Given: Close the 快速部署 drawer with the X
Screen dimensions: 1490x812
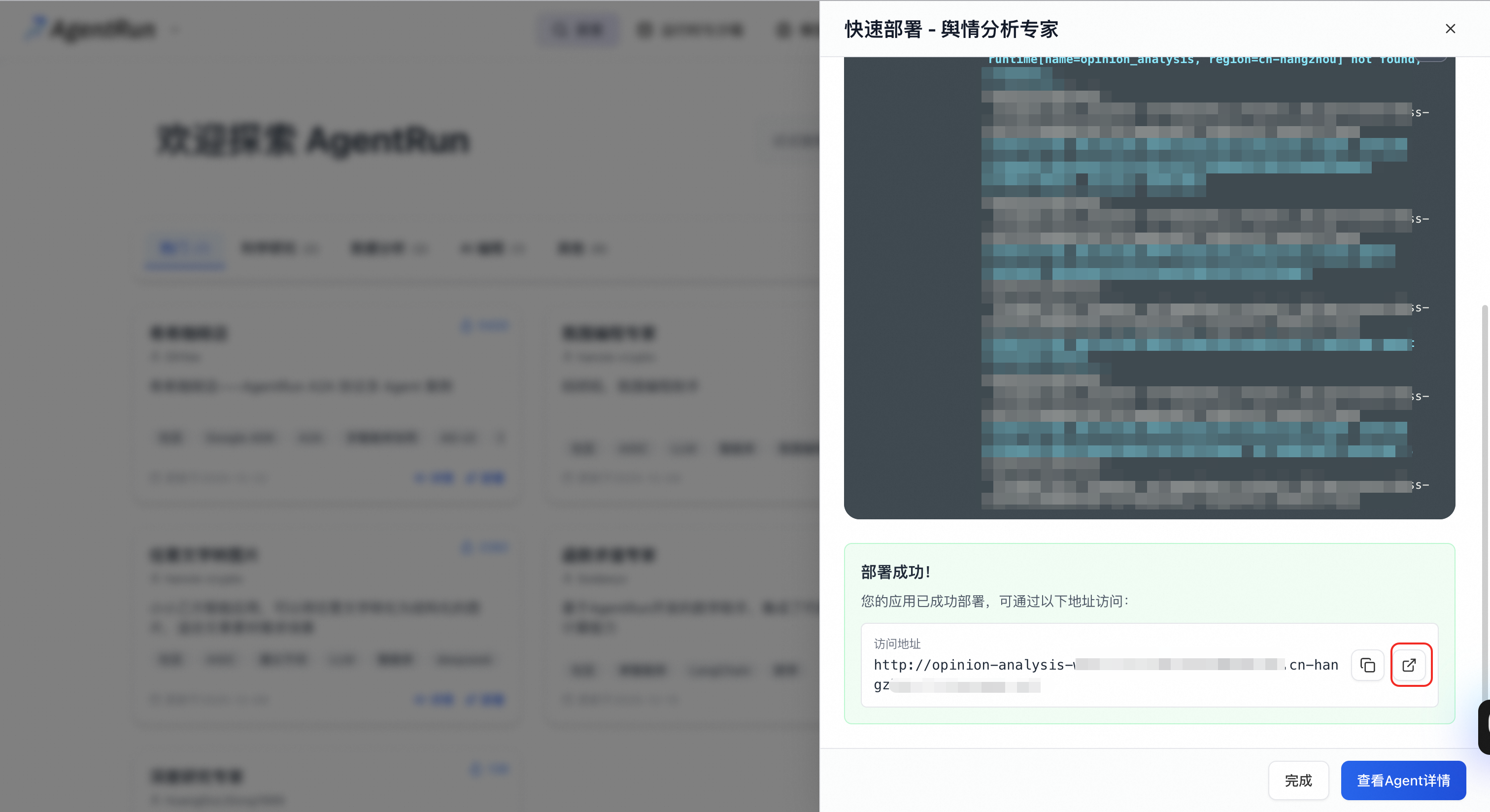Looking at the screenshot, I should click(x=1450, y=29).
